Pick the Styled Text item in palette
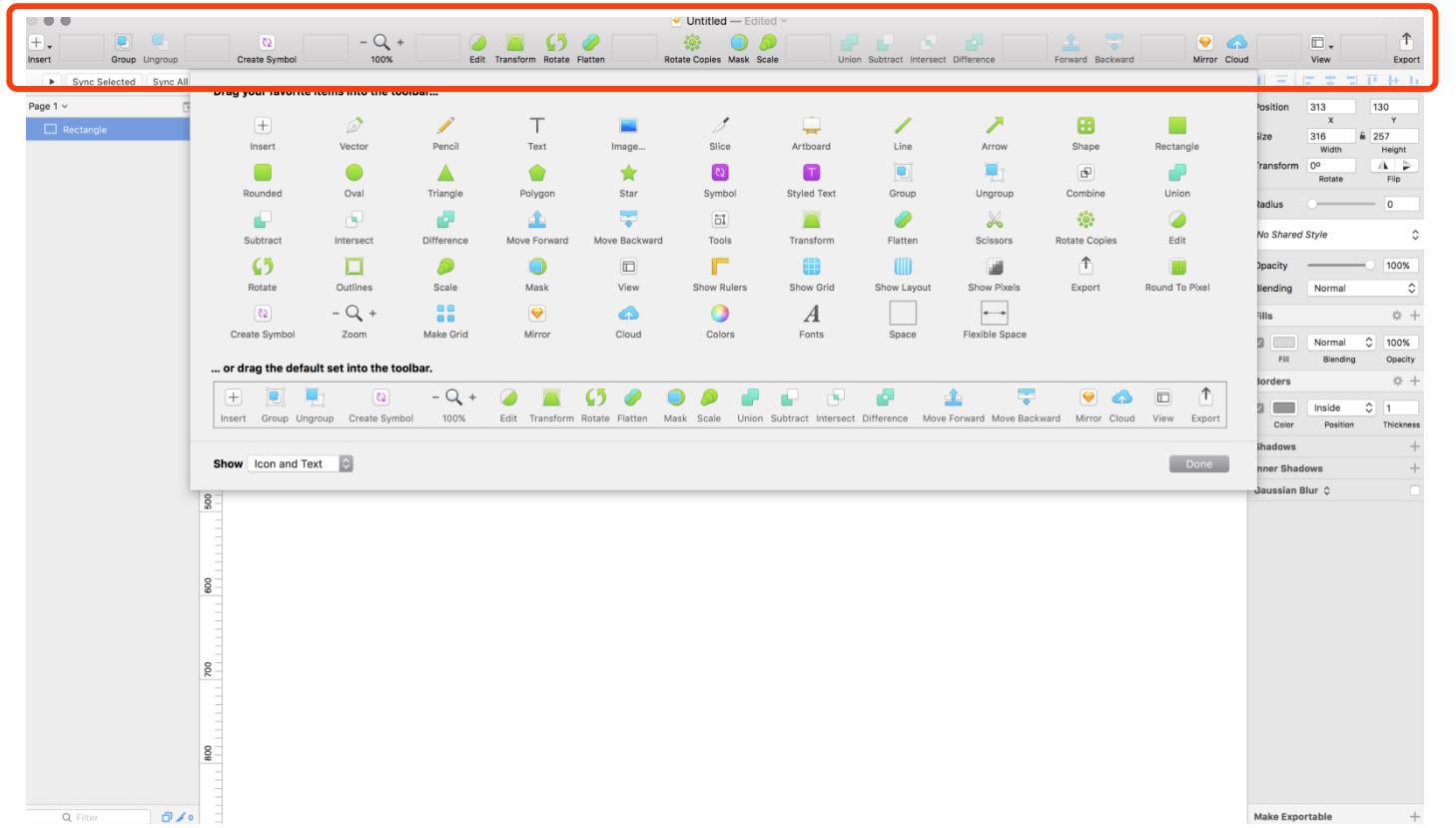Screen dimensions: 1456x828 (x=811, y=180)
